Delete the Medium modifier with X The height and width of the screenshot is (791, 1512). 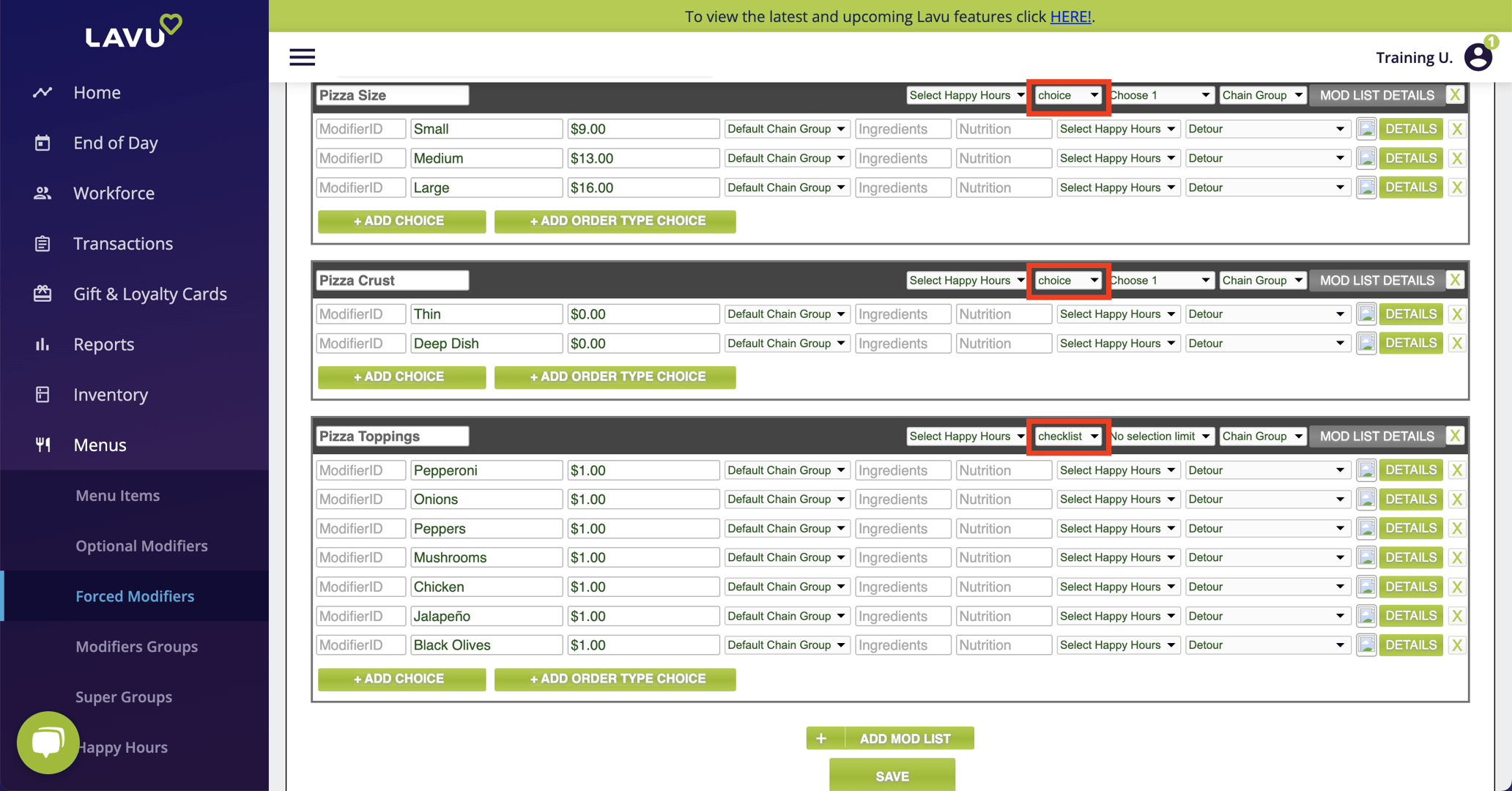tap(1456, 158)
